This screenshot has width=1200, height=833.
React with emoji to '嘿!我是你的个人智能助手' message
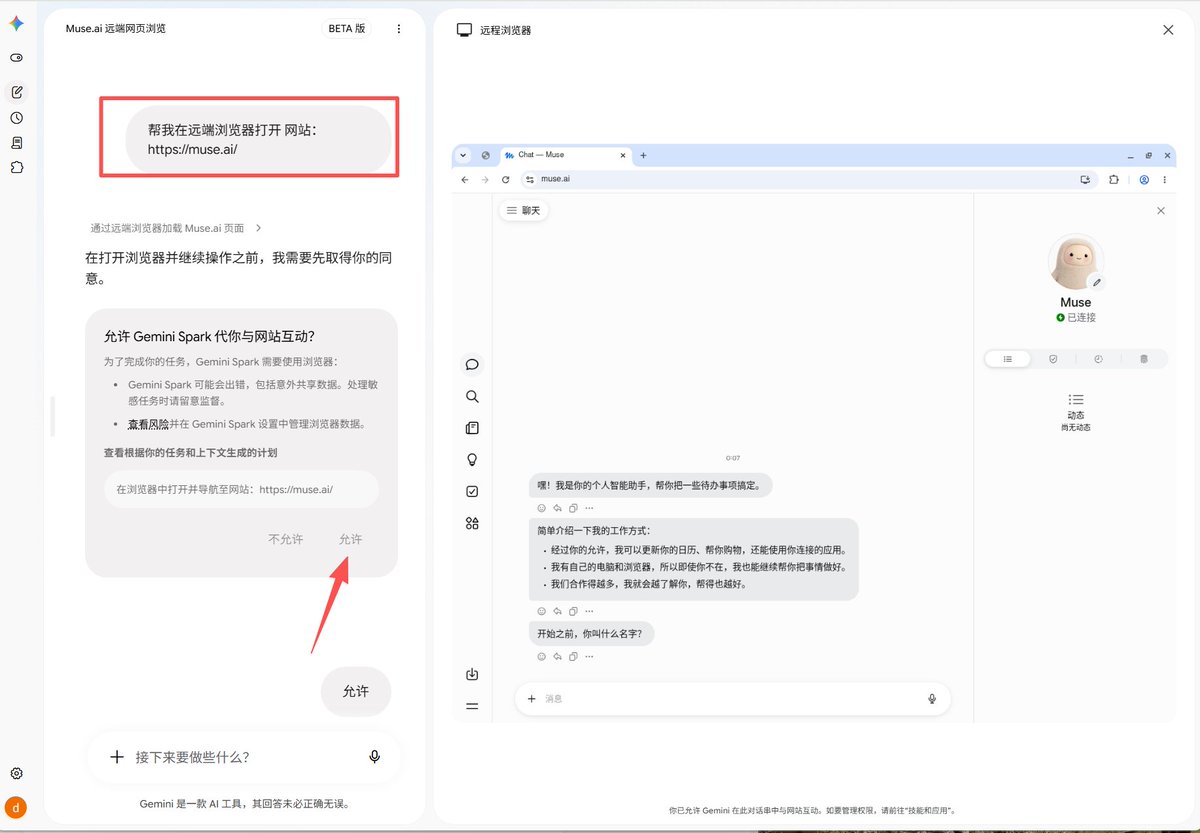click(542, 508)
